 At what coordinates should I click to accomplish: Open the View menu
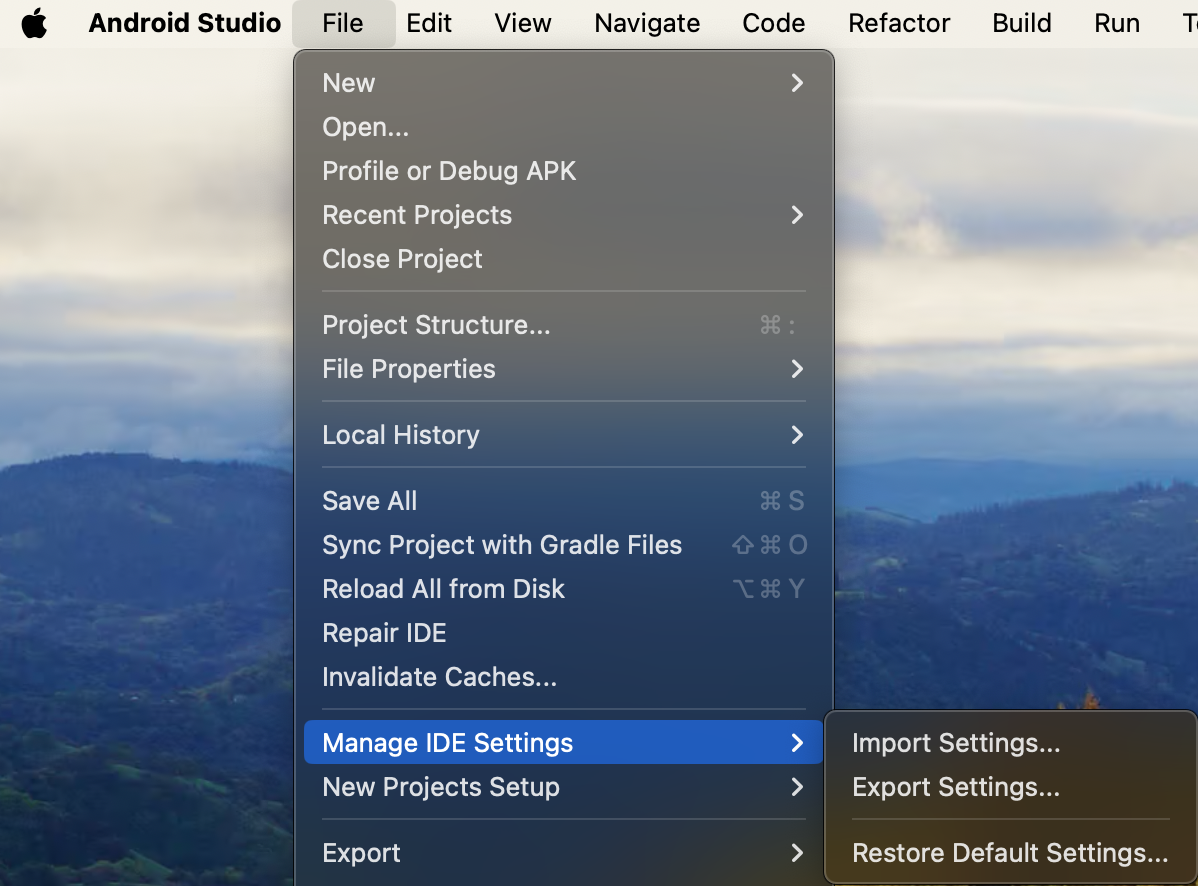click(523, 23)
